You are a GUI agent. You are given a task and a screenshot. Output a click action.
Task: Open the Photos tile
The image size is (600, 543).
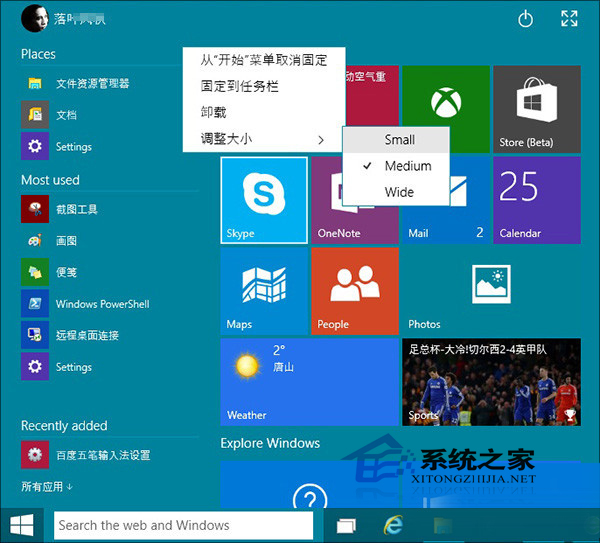[492, 291]
